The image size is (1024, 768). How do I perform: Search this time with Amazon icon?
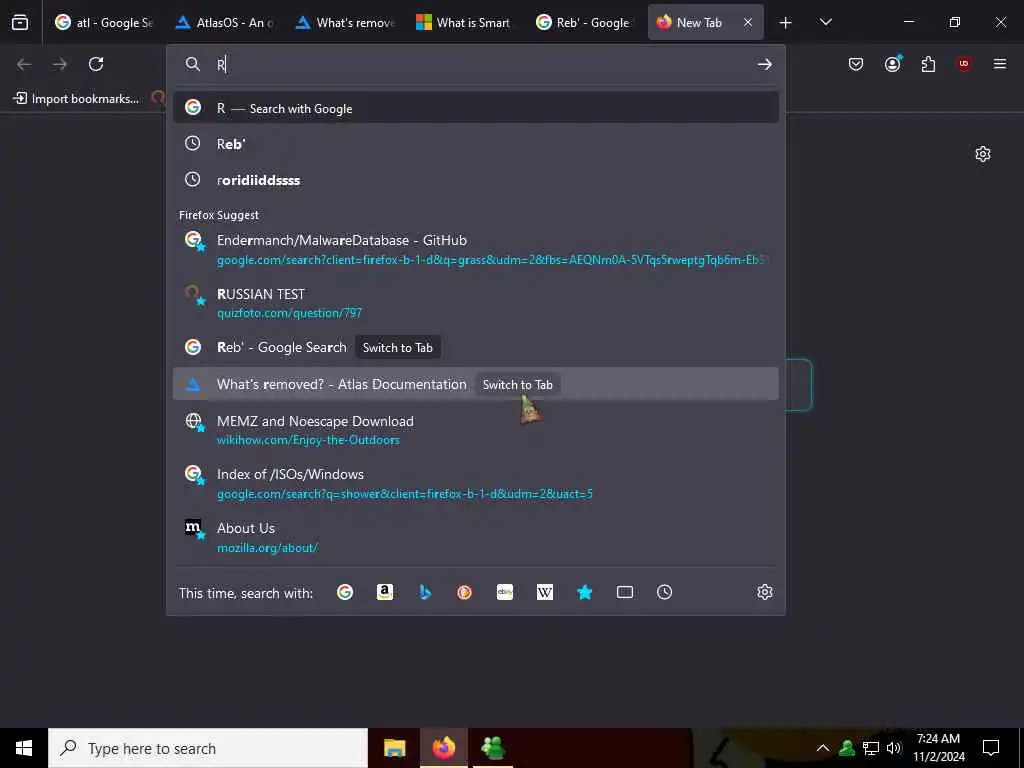click(385, 592)
